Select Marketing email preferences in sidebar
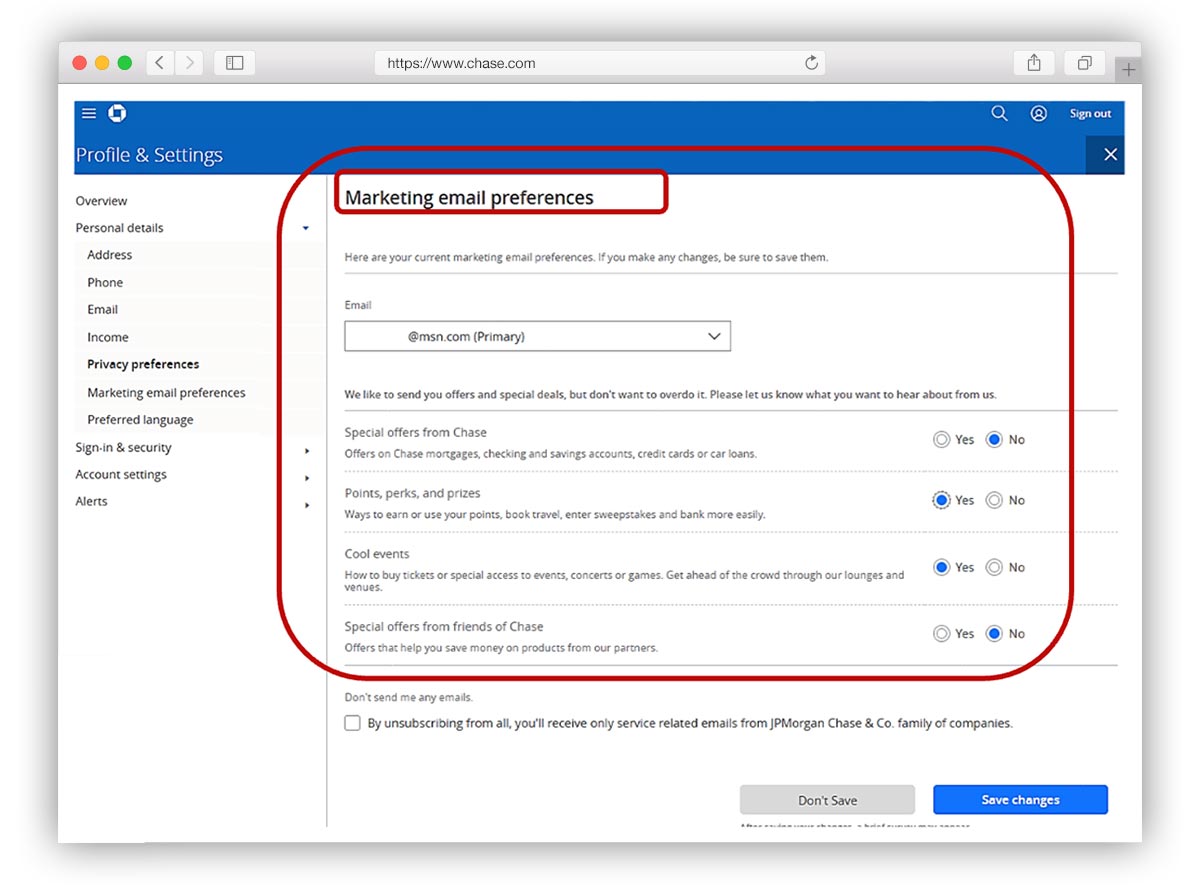The width and height of the screenshot is (1200, 888). pos(166,393)
